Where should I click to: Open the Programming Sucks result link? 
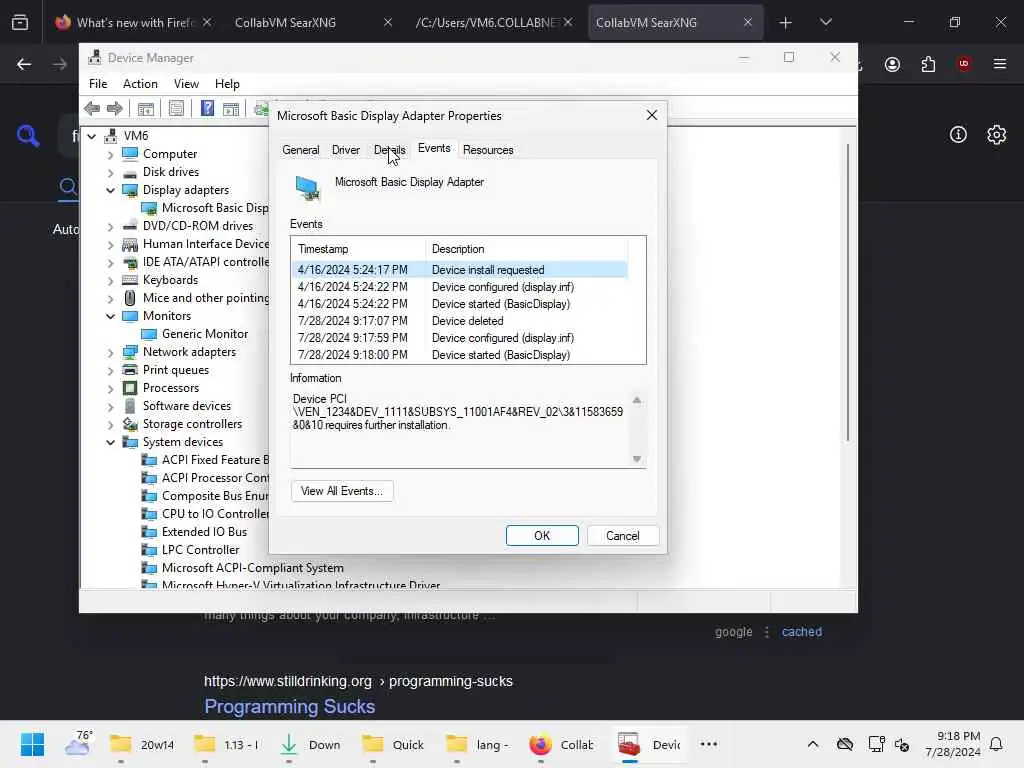(x=289, y=707)
